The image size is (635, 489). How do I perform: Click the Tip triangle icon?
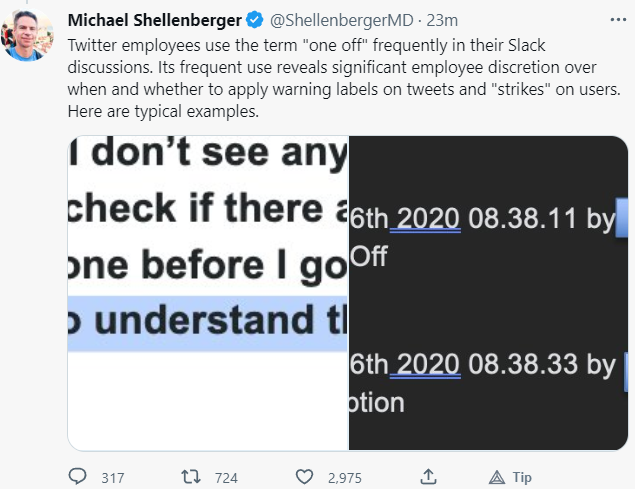495,477
